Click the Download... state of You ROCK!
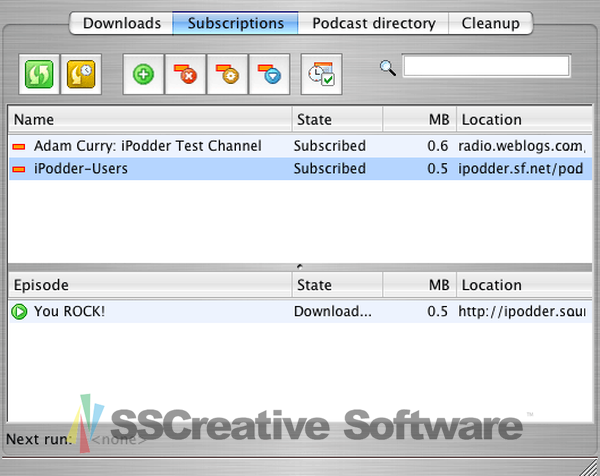 tap(333, 311)
